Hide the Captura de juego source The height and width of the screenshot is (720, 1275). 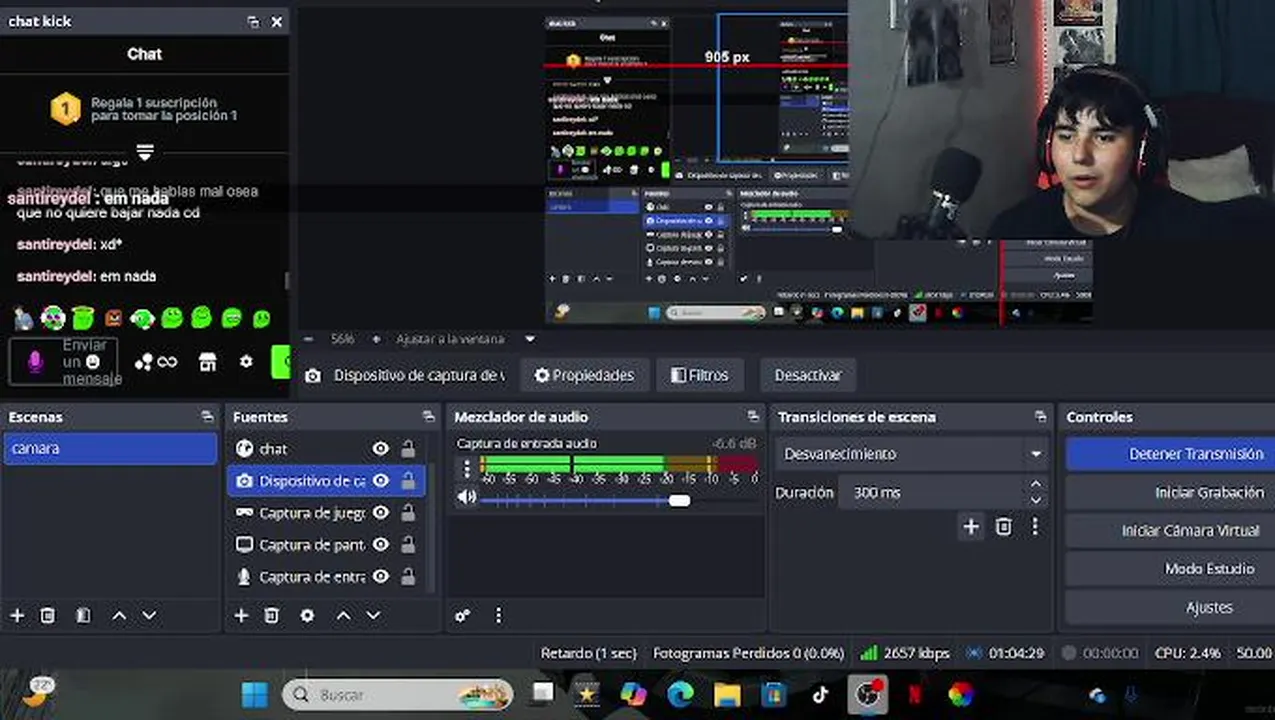point(380,513)
